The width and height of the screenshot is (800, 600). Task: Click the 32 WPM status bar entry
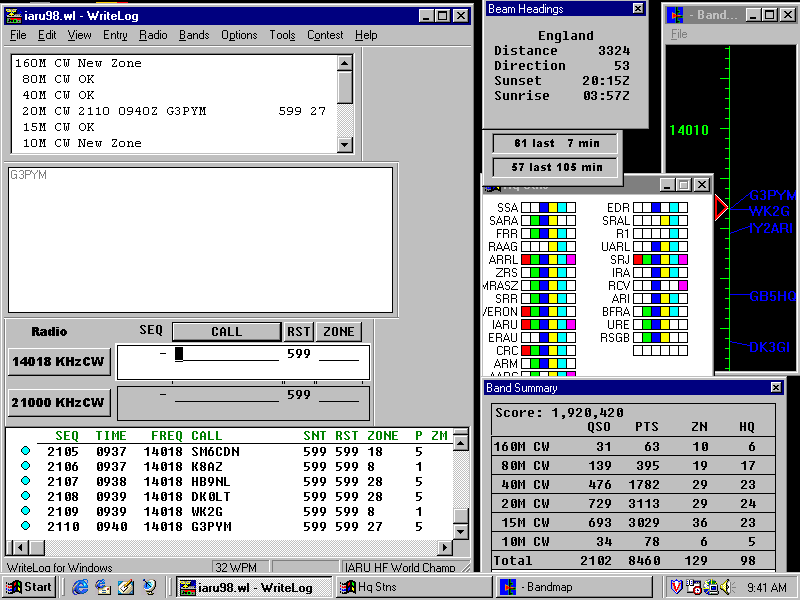(241, 567)
